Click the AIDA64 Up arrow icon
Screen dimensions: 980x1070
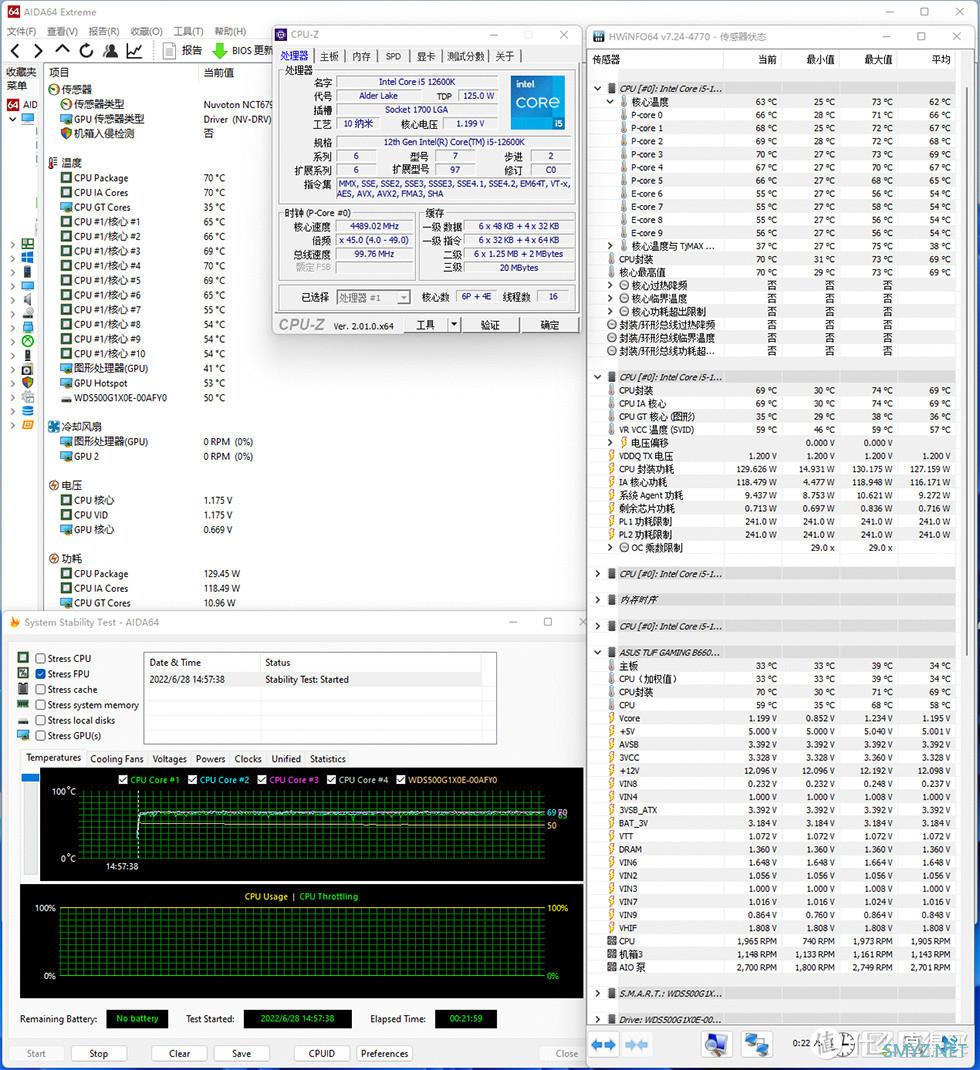click(x=62, y=50)
